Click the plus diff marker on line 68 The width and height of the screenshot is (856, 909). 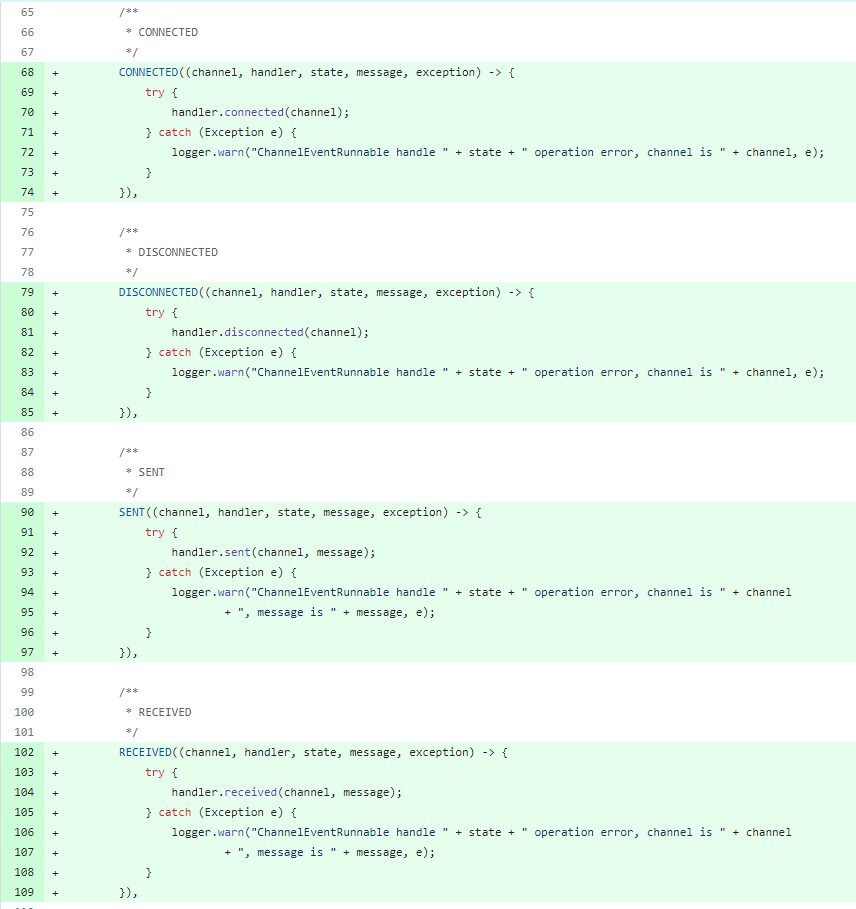click(x=55, y=73)
